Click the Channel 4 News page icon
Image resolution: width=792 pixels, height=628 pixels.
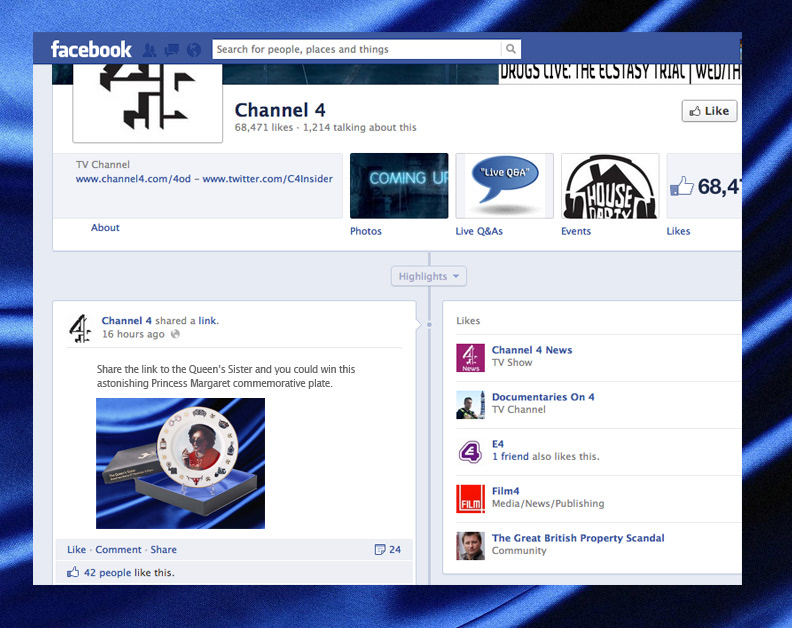tap(470, 358)
